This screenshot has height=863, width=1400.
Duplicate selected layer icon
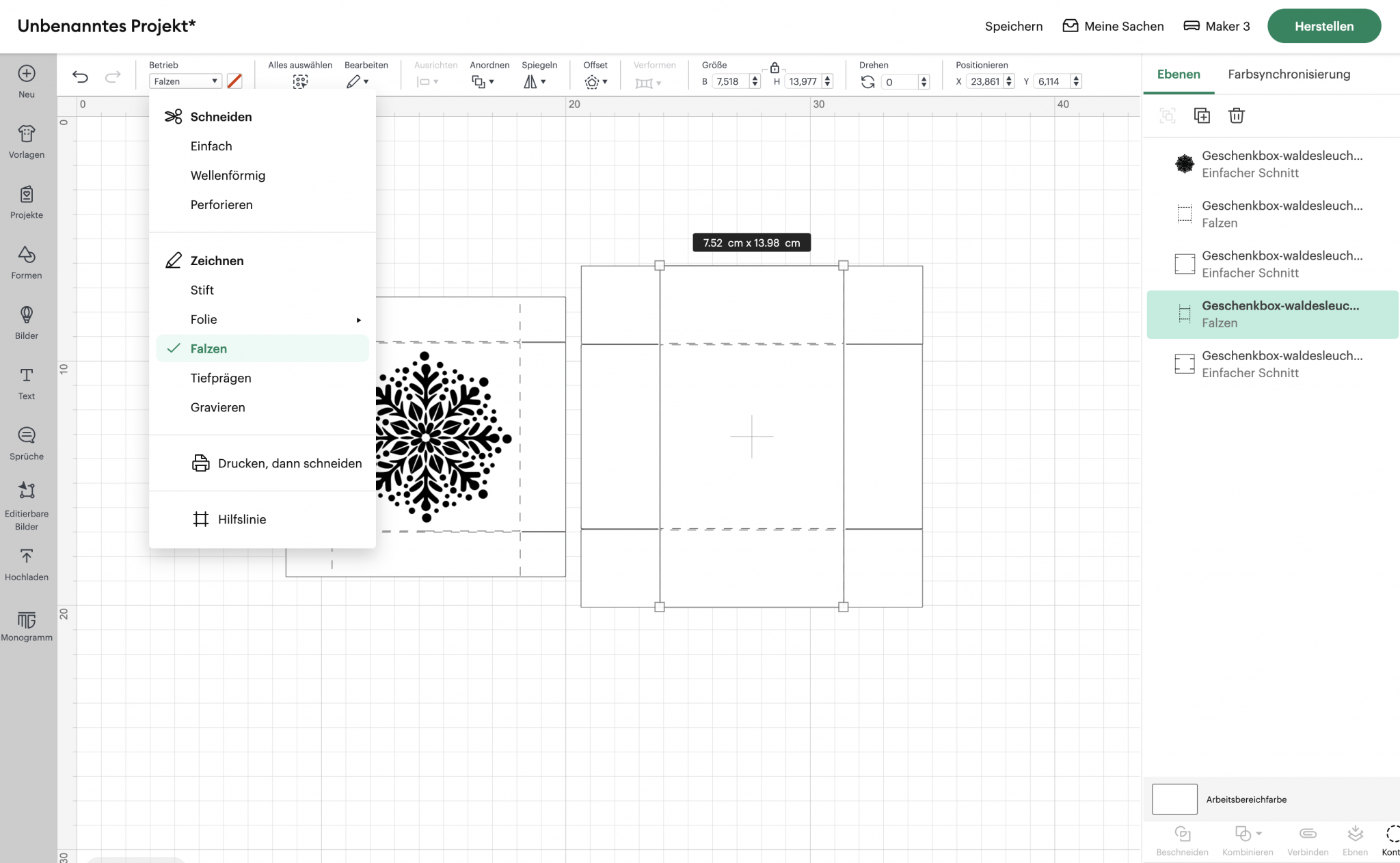(1202, 115)
